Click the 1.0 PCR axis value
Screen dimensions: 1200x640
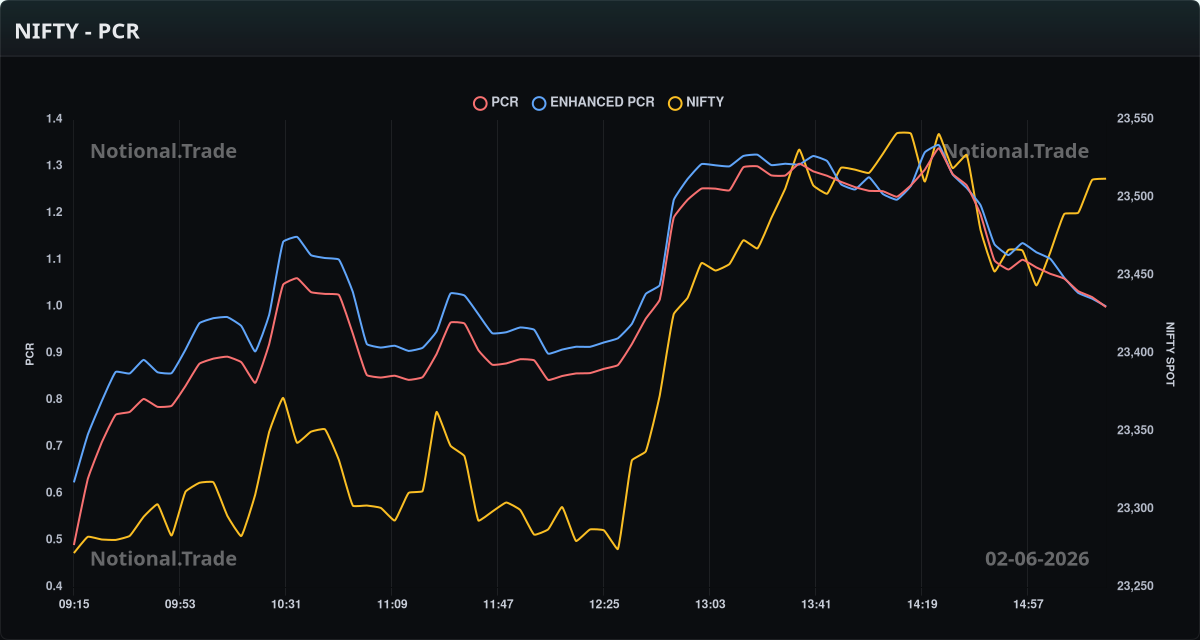(x=54, y=306)
